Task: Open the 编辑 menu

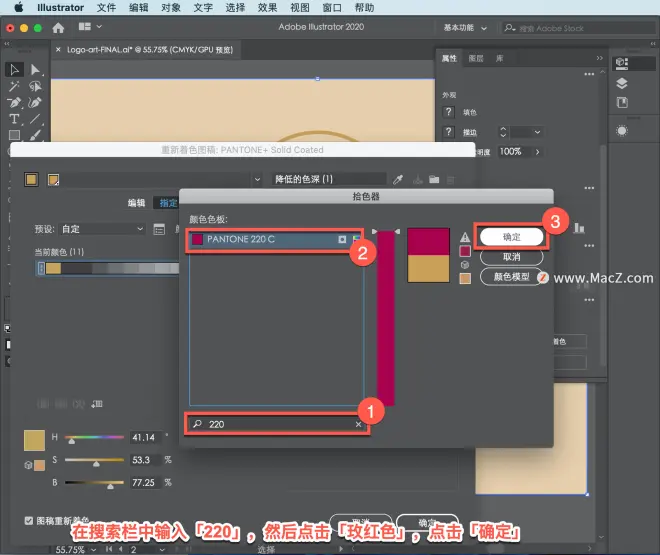Action: pyautogui.click(x=138, y=8)
